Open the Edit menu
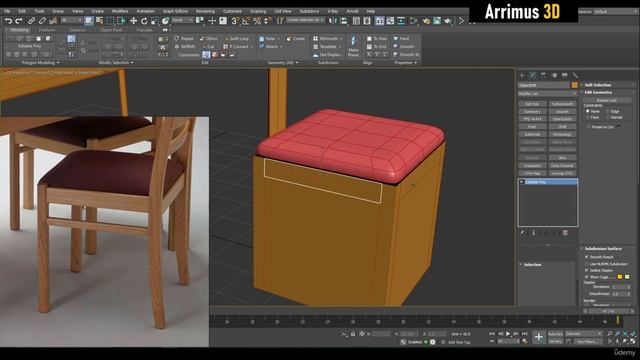Viewport: 640px width, 360px height. [x=22, y=11]
